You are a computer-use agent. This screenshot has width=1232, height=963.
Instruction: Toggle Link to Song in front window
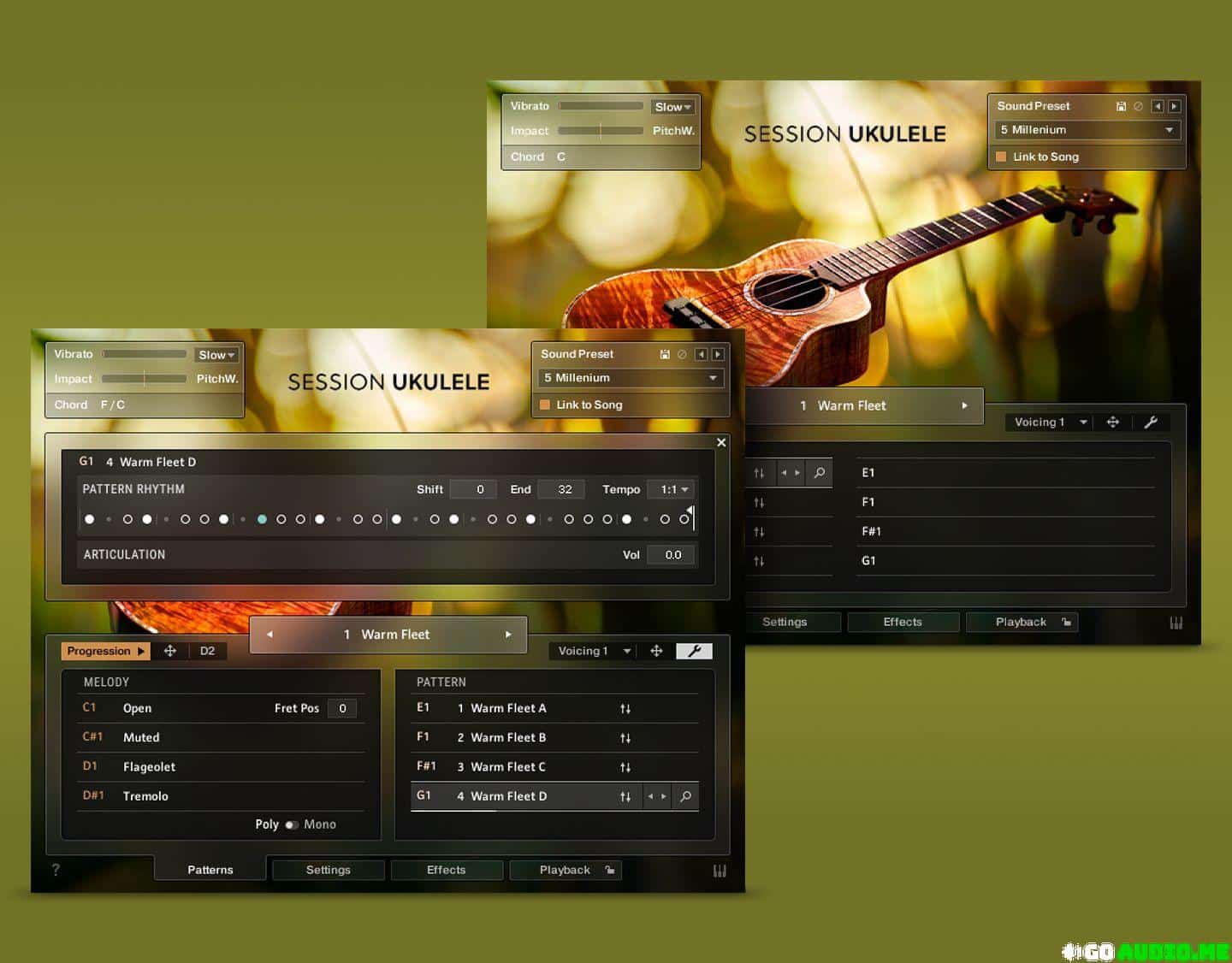click(x=545, y=405)
